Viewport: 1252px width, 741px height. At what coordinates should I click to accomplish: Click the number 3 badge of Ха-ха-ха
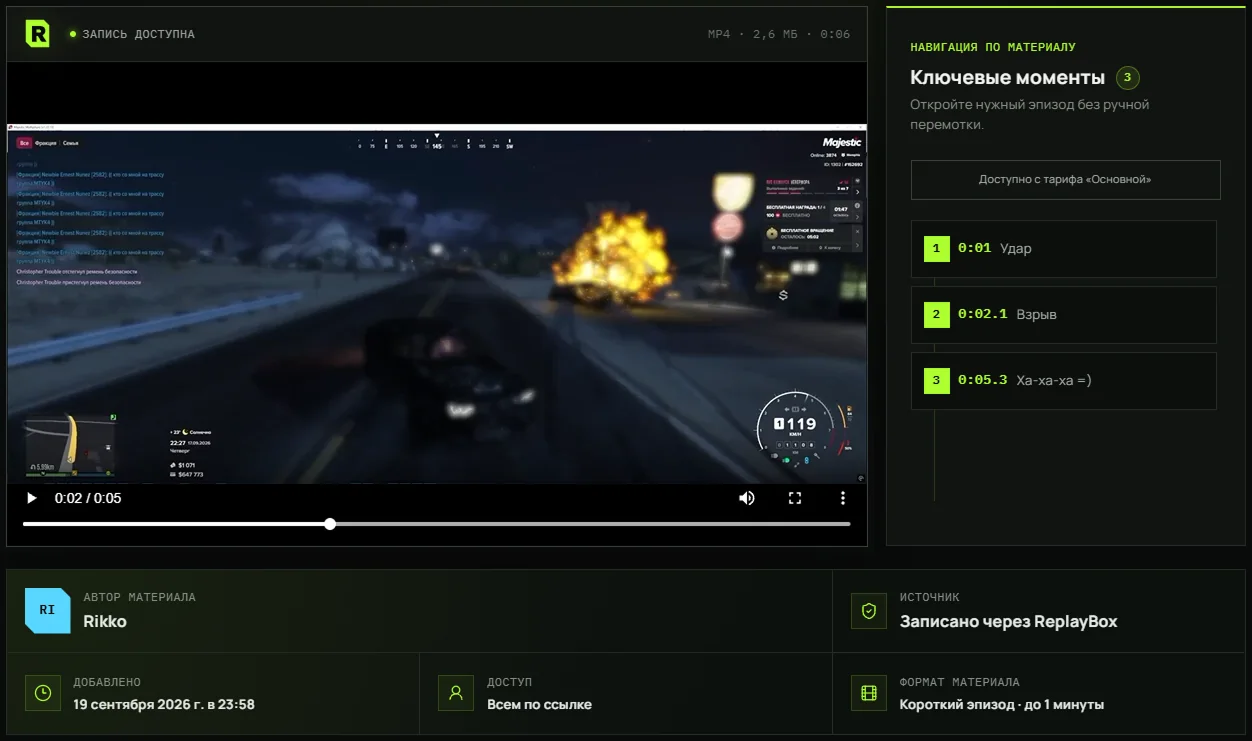pyautogui.click(x=936, y=381)
